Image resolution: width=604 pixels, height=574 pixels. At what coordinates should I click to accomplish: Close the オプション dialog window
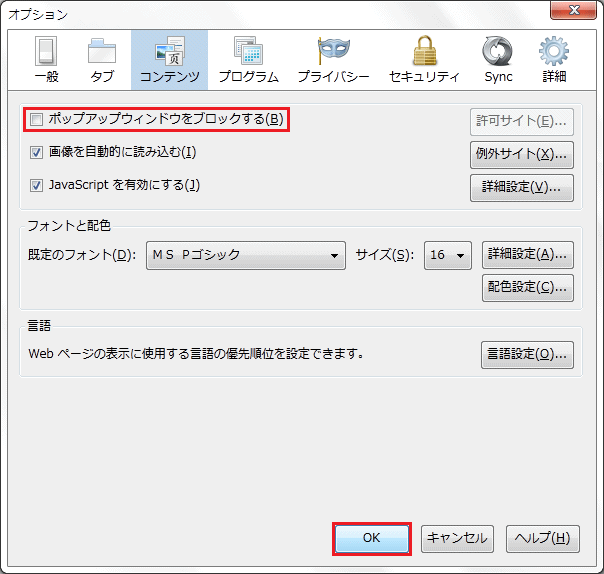coord(573,9)
